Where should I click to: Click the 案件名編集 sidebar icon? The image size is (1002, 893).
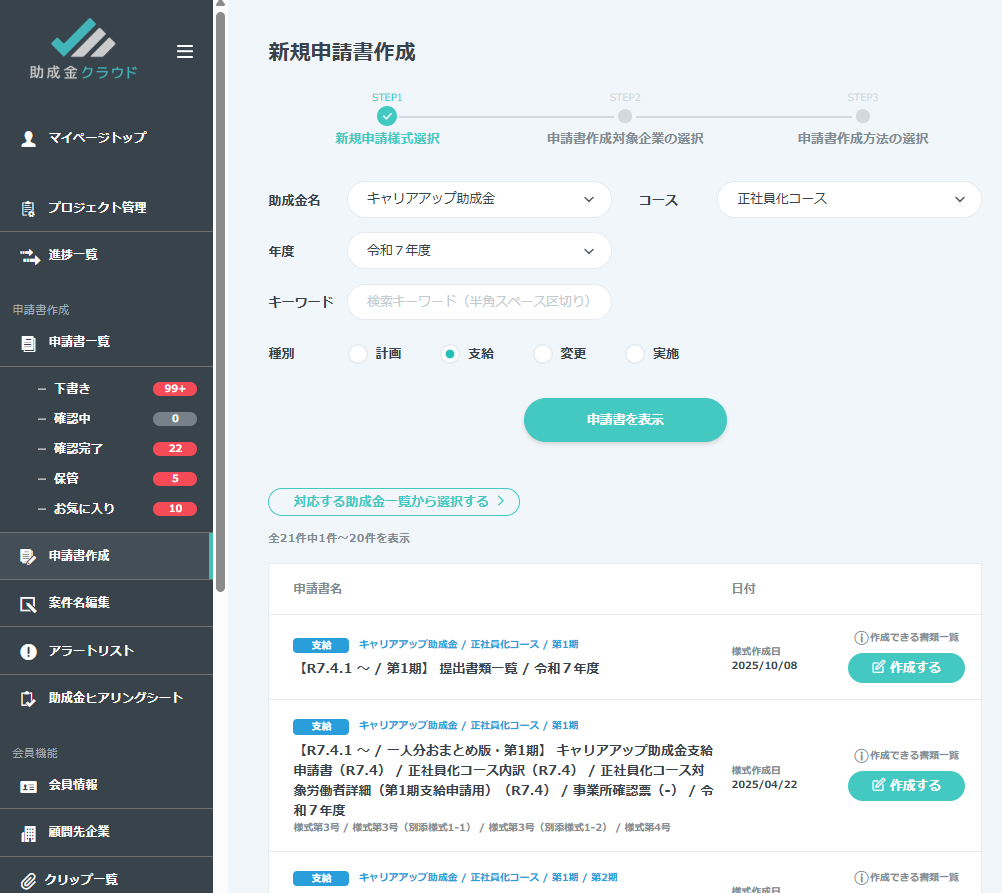tap(28, 603)
